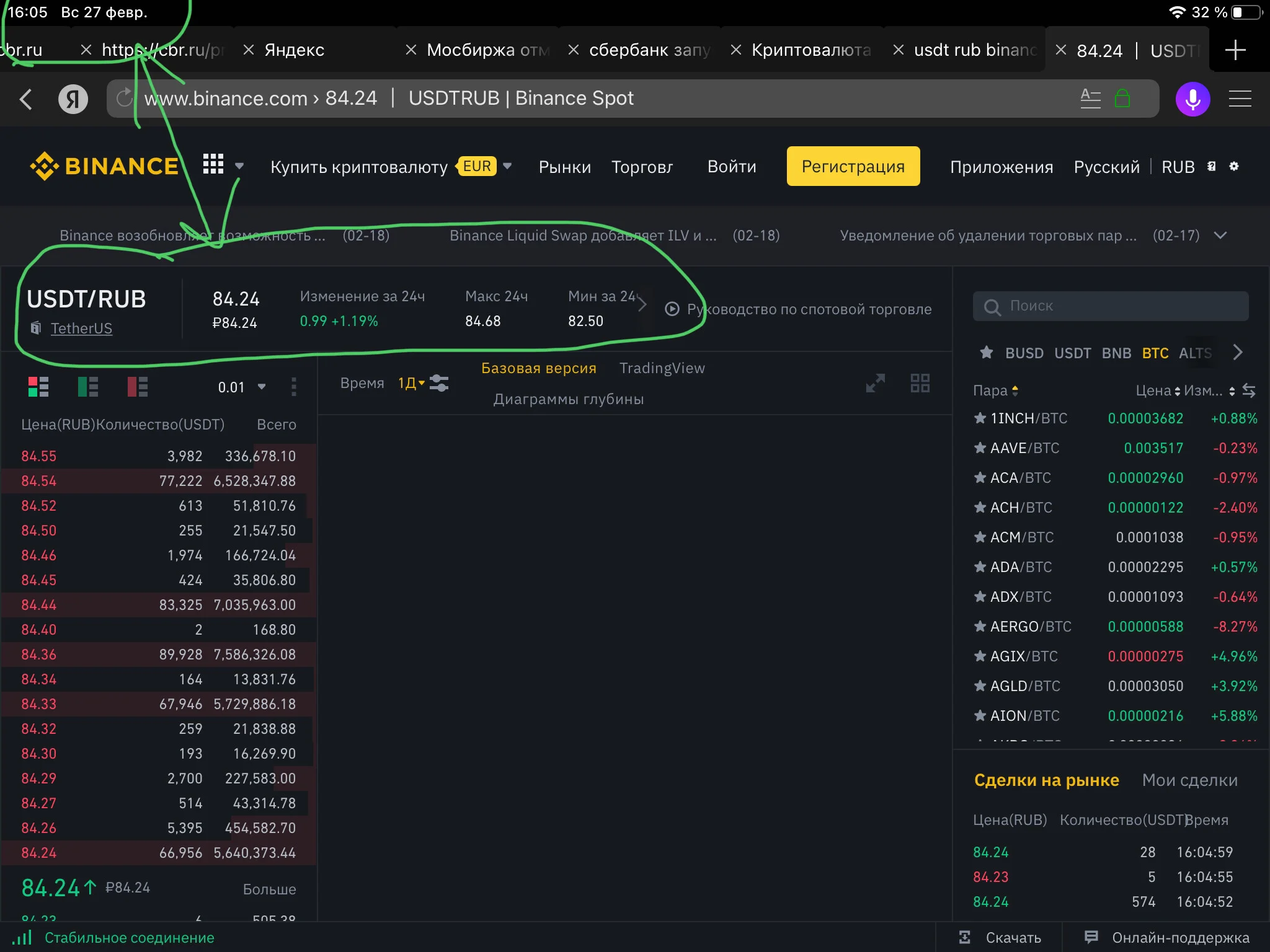Open the page translate icon in address bar
Viewport: 1270px width, 952px height.
click(x=1090, y=98)
